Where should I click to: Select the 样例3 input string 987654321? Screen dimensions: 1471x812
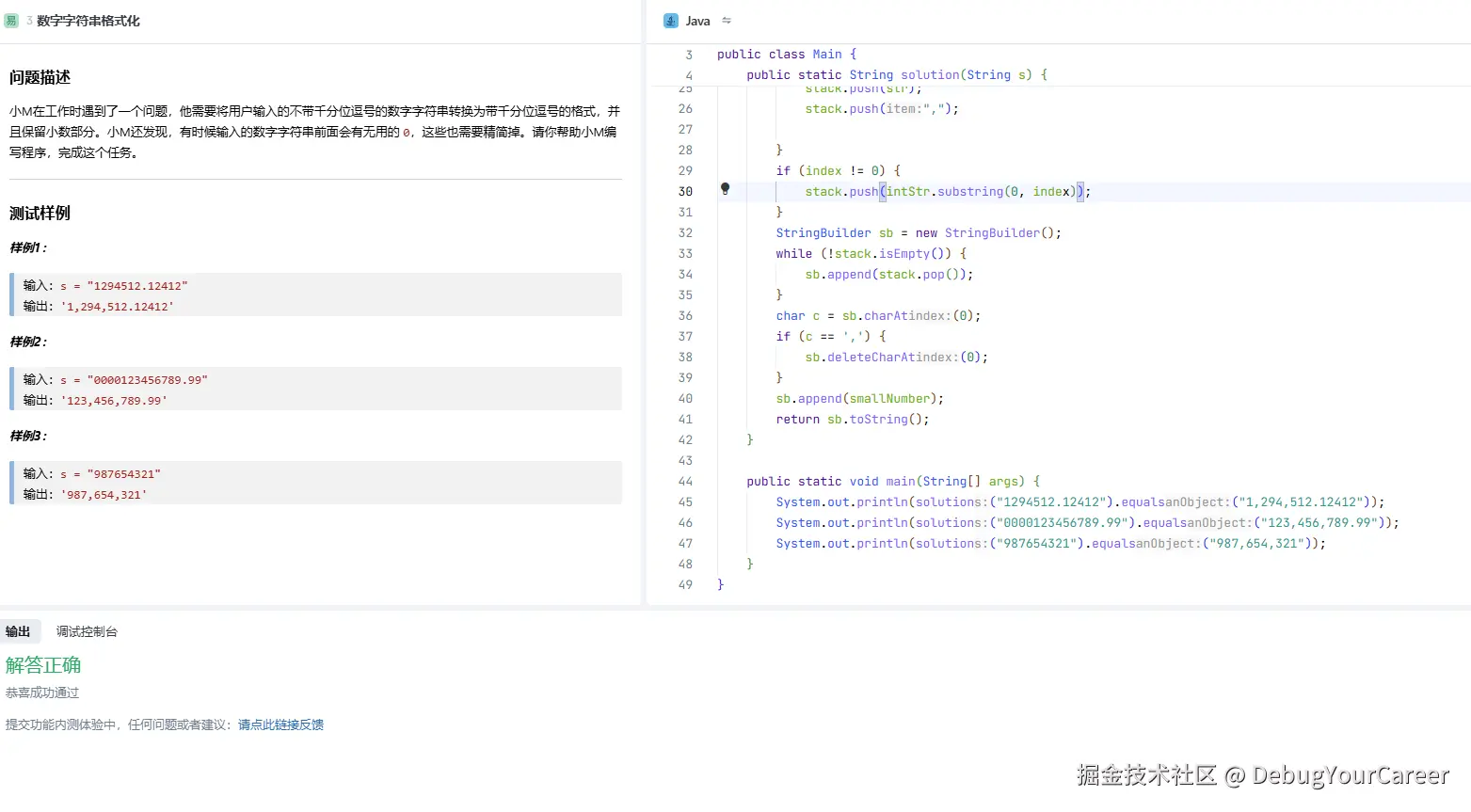[124, 473]
